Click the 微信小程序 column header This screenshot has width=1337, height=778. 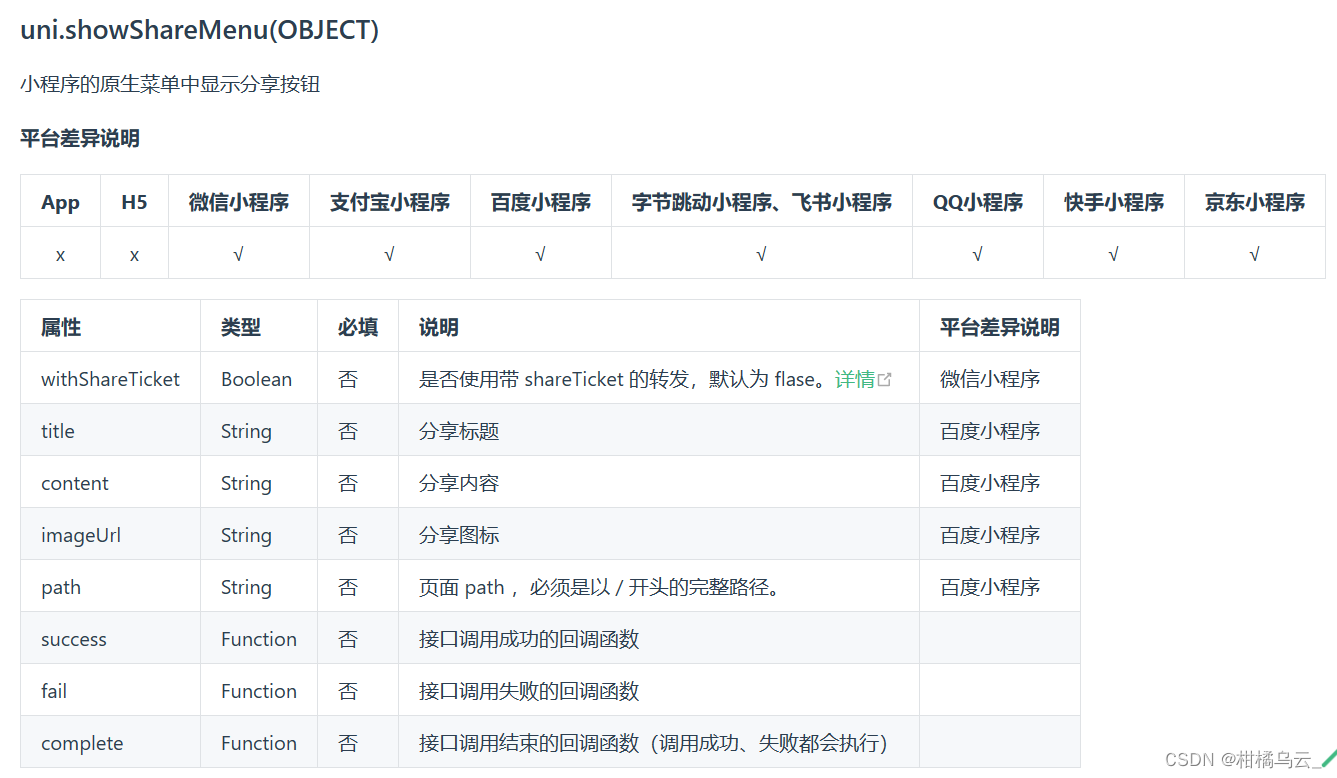coord(239,202)
